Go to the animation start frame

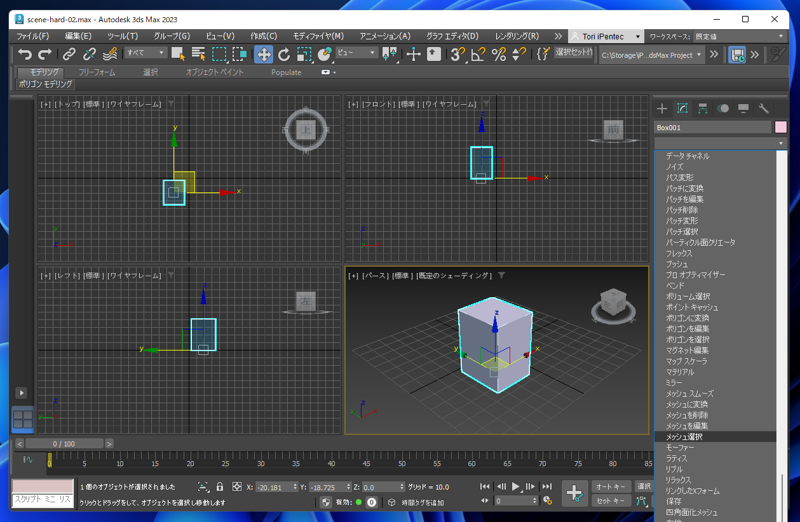[x=485, y=486]
